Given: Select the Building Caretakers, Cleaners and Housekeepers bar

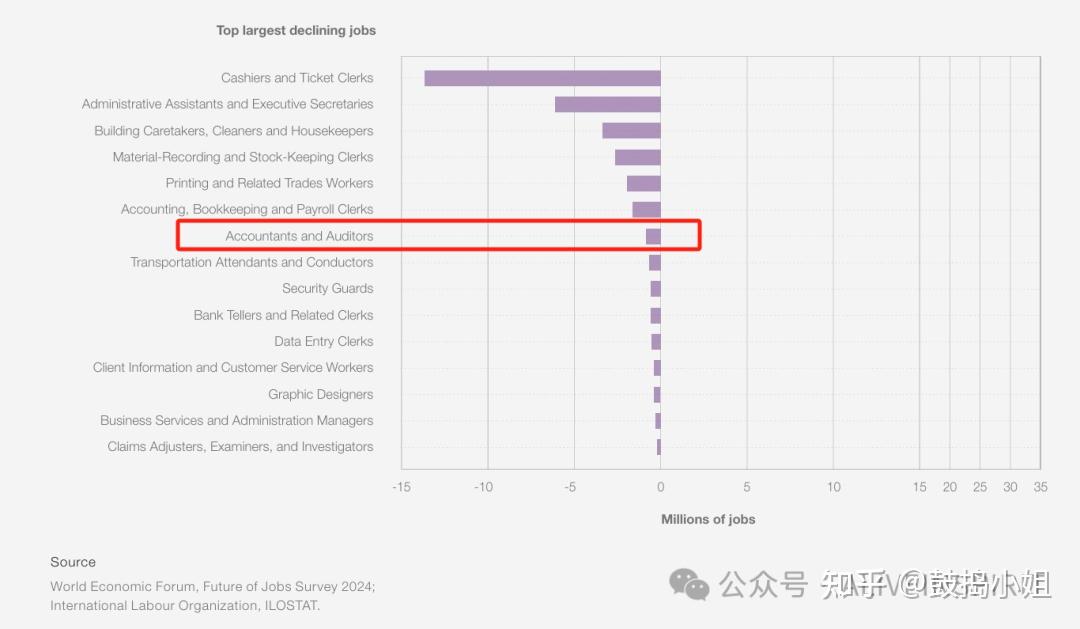Looking at the screenshot, I should click(x=631, y=131).
